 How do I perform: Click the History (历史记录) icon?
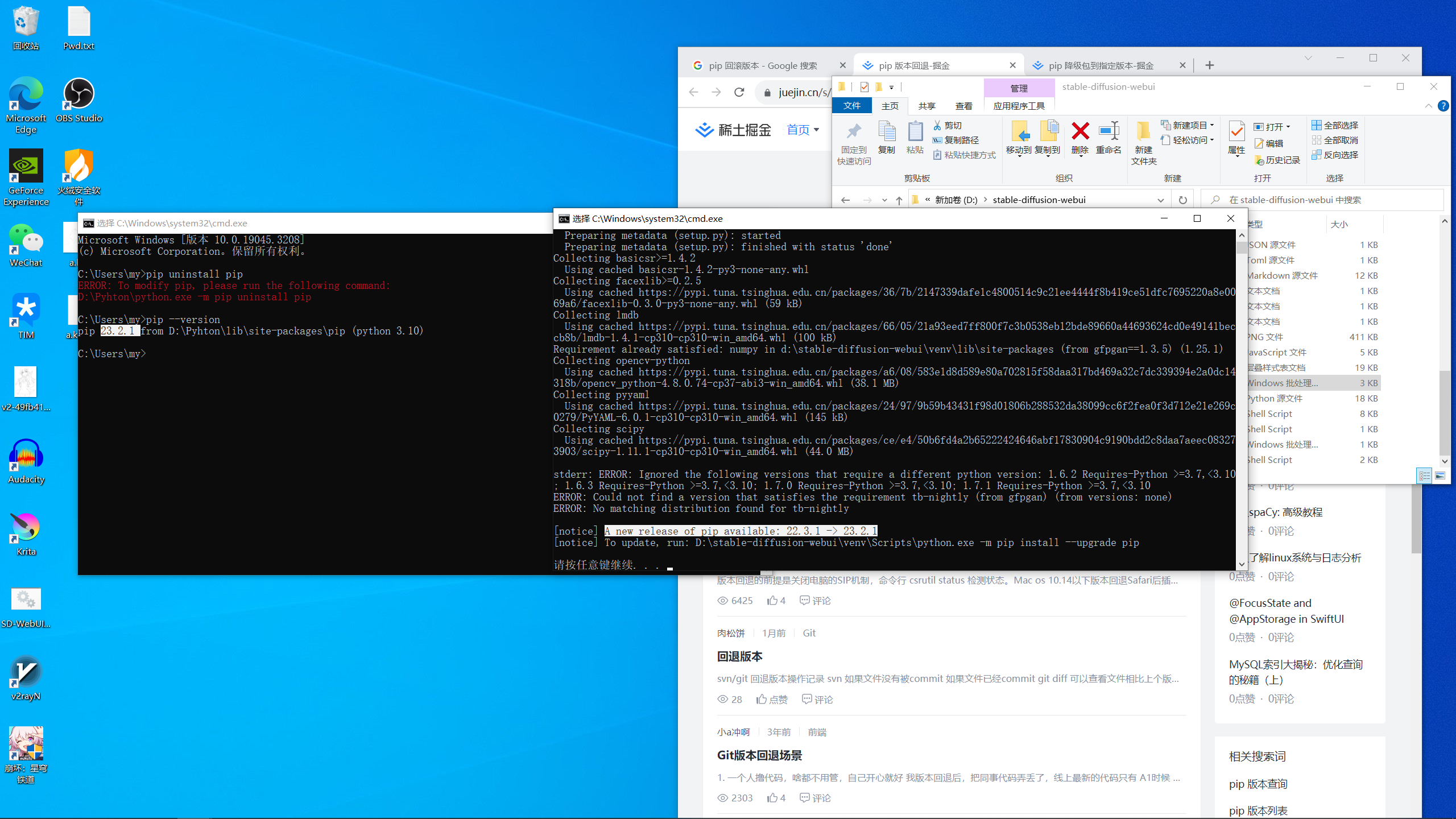point(1260,160)
